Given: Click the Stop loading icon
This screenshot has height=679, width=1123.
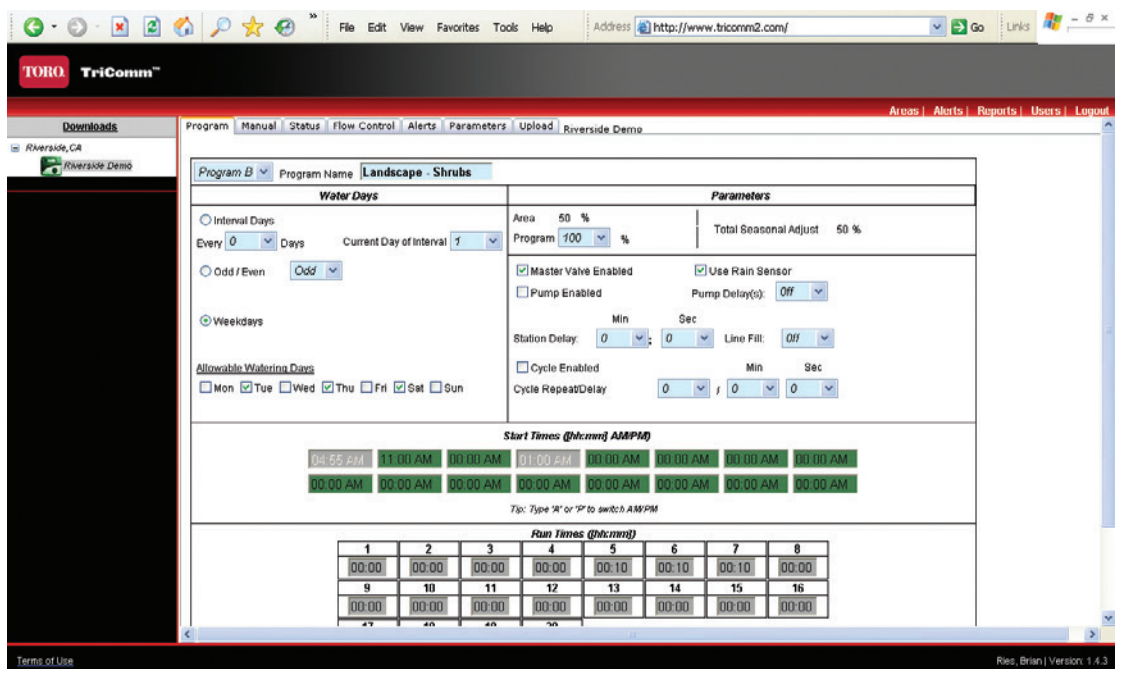Looking at the screenshot, I should 120,27.
